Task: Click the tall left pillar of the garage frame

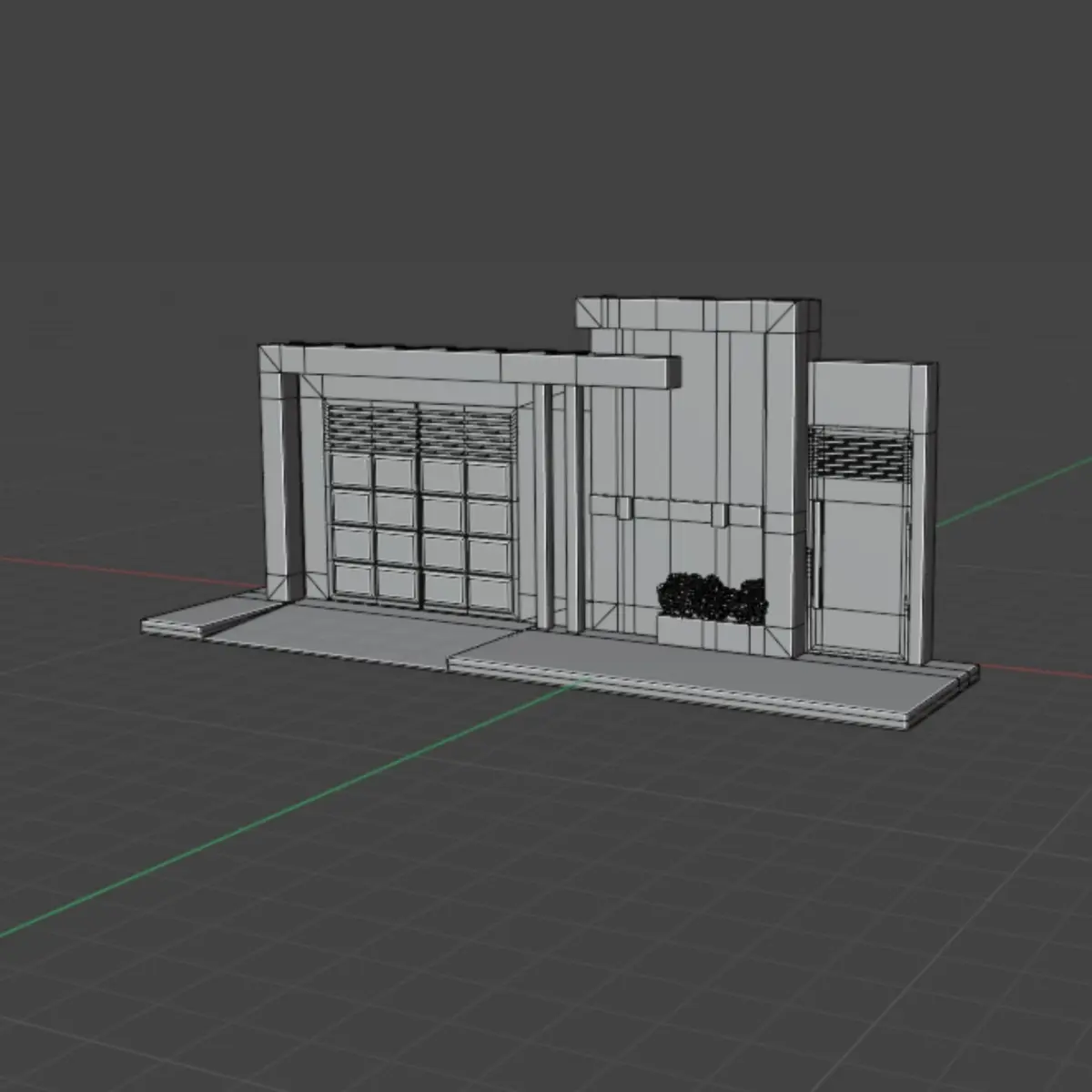Action: (280, 487)
